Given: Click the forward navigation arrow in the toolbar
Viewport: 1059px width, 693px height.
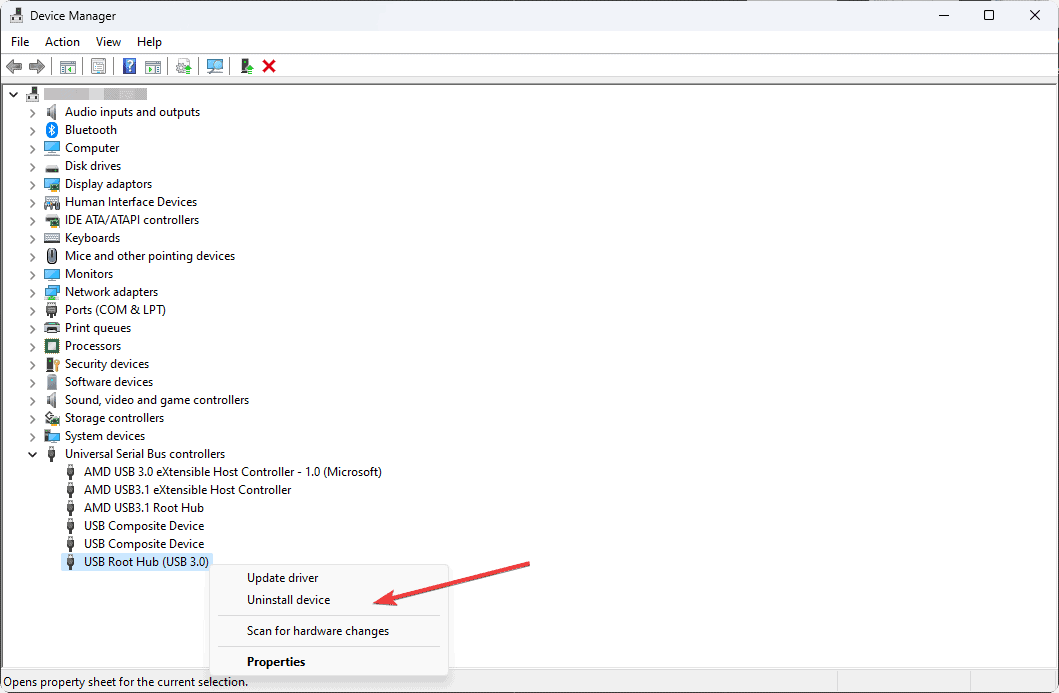Looking at the screenshot, I should pos(37,66).
